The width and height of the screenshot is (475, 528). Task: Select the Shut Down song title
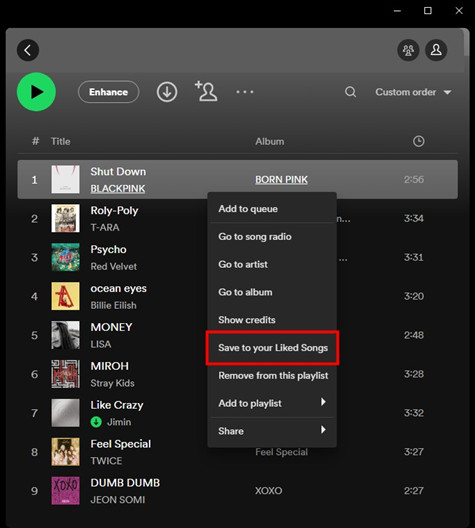point(118,171)
